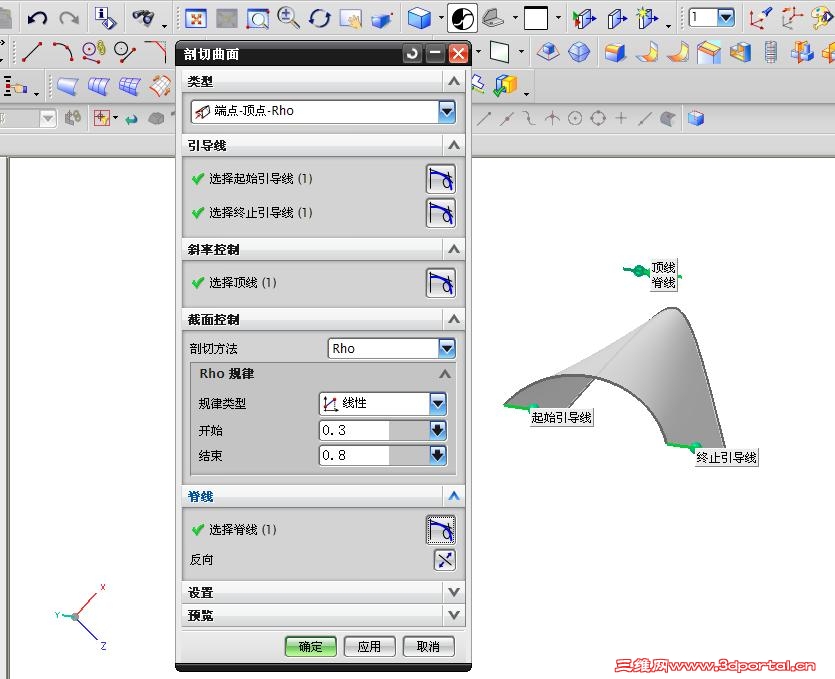Image resolution: width=835 pixels, height=679 pixels.
Task: Collapse the Rho 规律 group
Action: pos(445,374)
